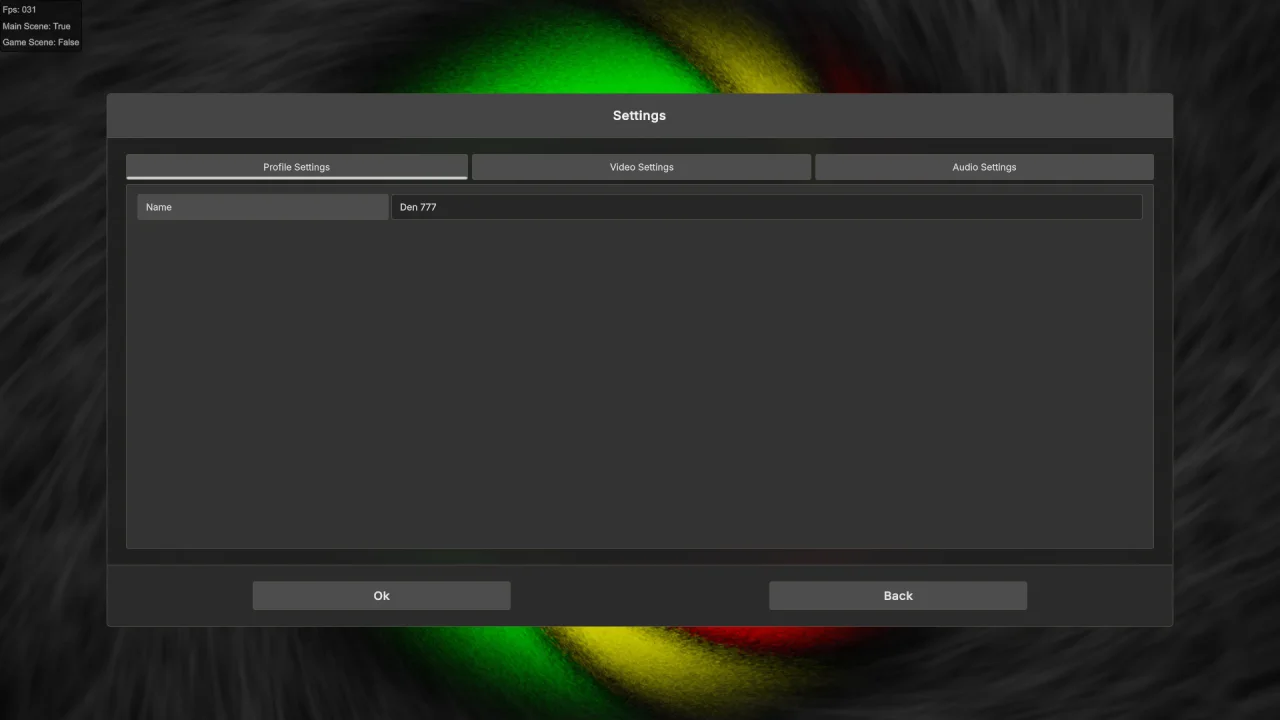Click the Fps: 031 debug readout
The width and height of the screenshot is (1280, 720).
pos(19,10)
